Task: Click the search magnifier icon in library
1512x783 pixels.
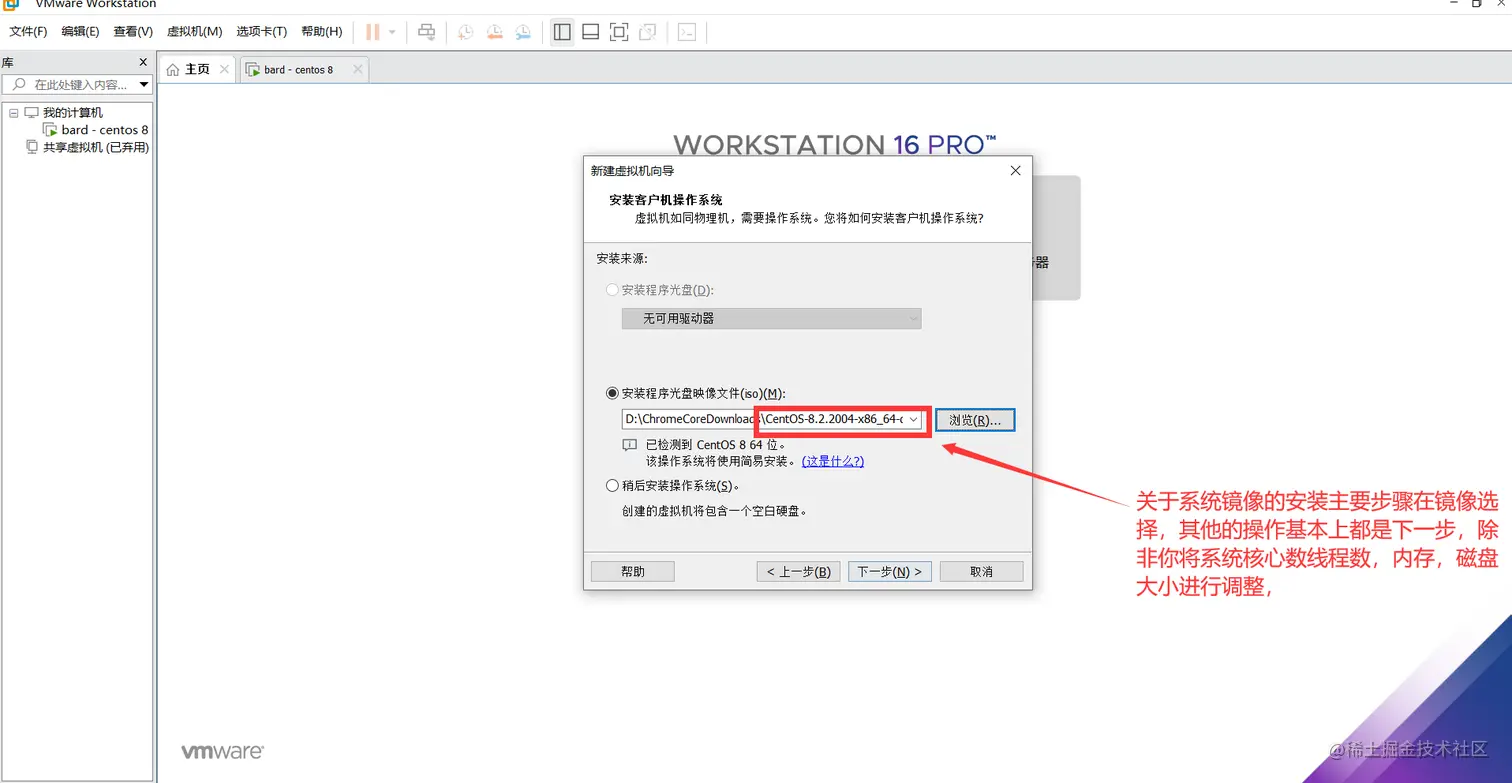Action: [19, 85]
